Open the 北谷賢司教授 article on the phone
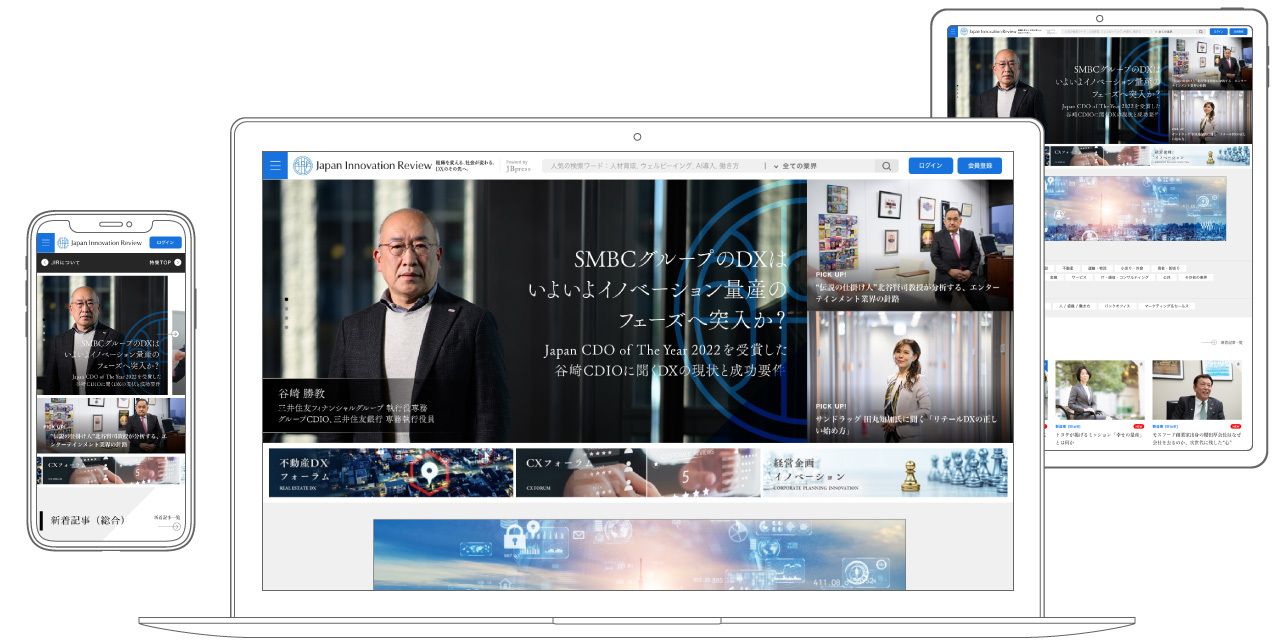The image size is (1280, 640). (x=111, y=425)
